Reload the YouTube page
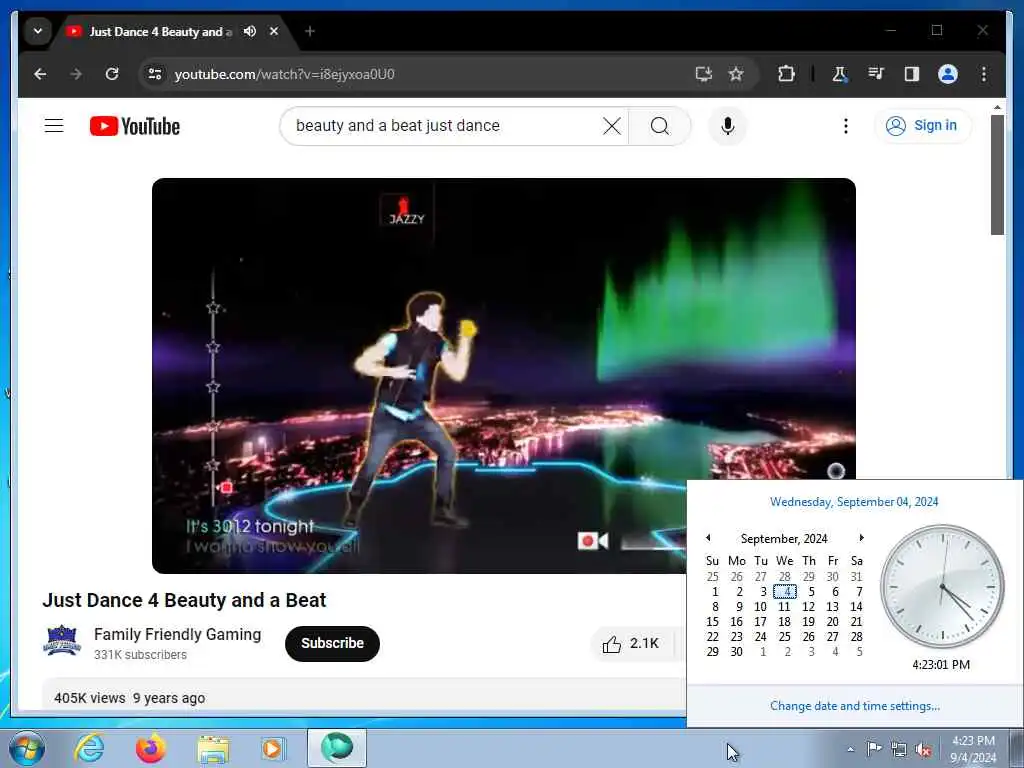This screenshot has height=768, width=1024. point(112,74)
